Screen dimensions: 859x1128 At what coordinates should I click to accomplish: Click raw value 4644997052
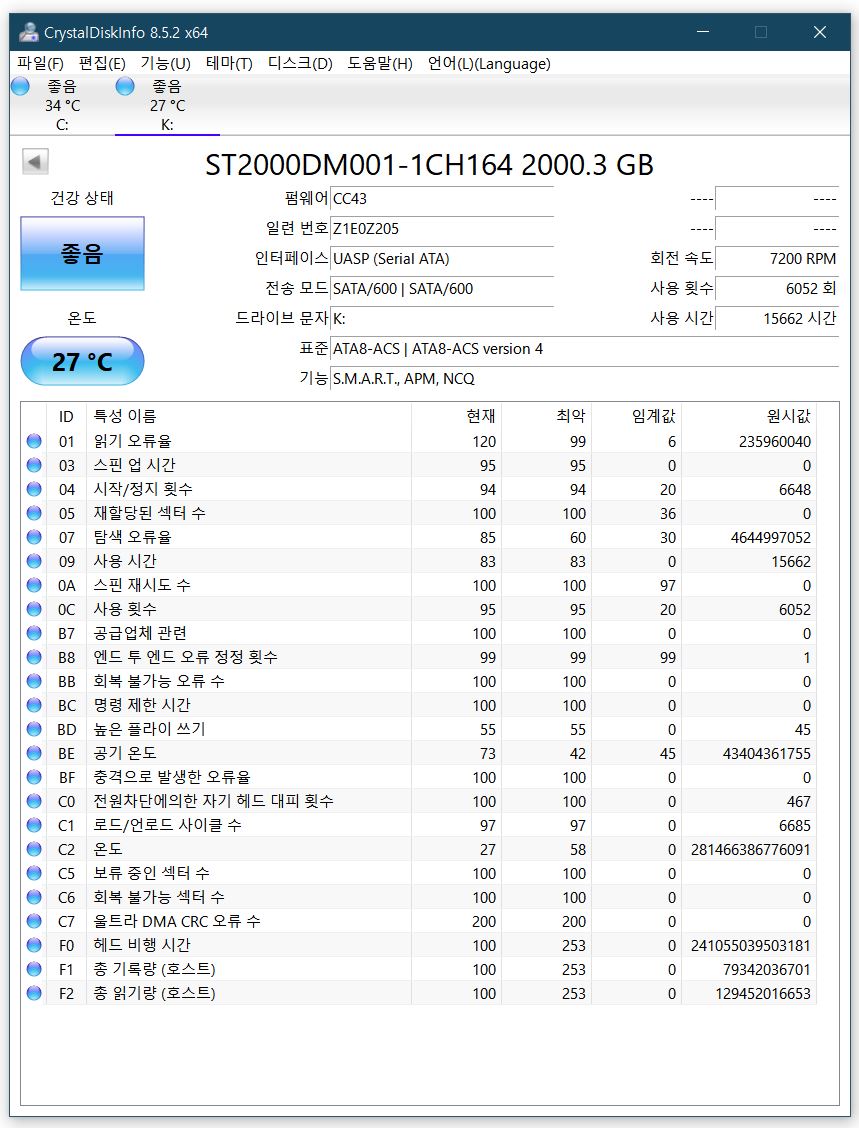coord(771,537)
